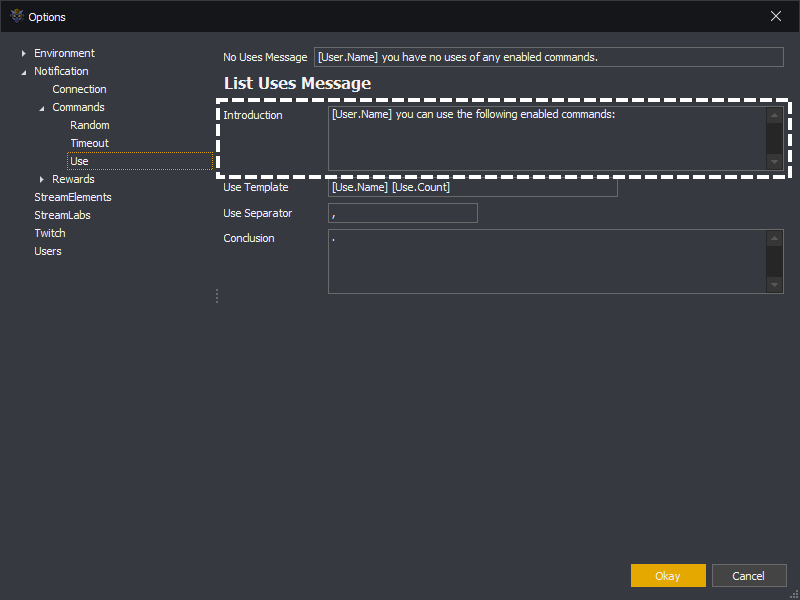Viewport: 800px width, 600px height.
Task: Expand the Rewards tree node arrow
Action: 42,179
